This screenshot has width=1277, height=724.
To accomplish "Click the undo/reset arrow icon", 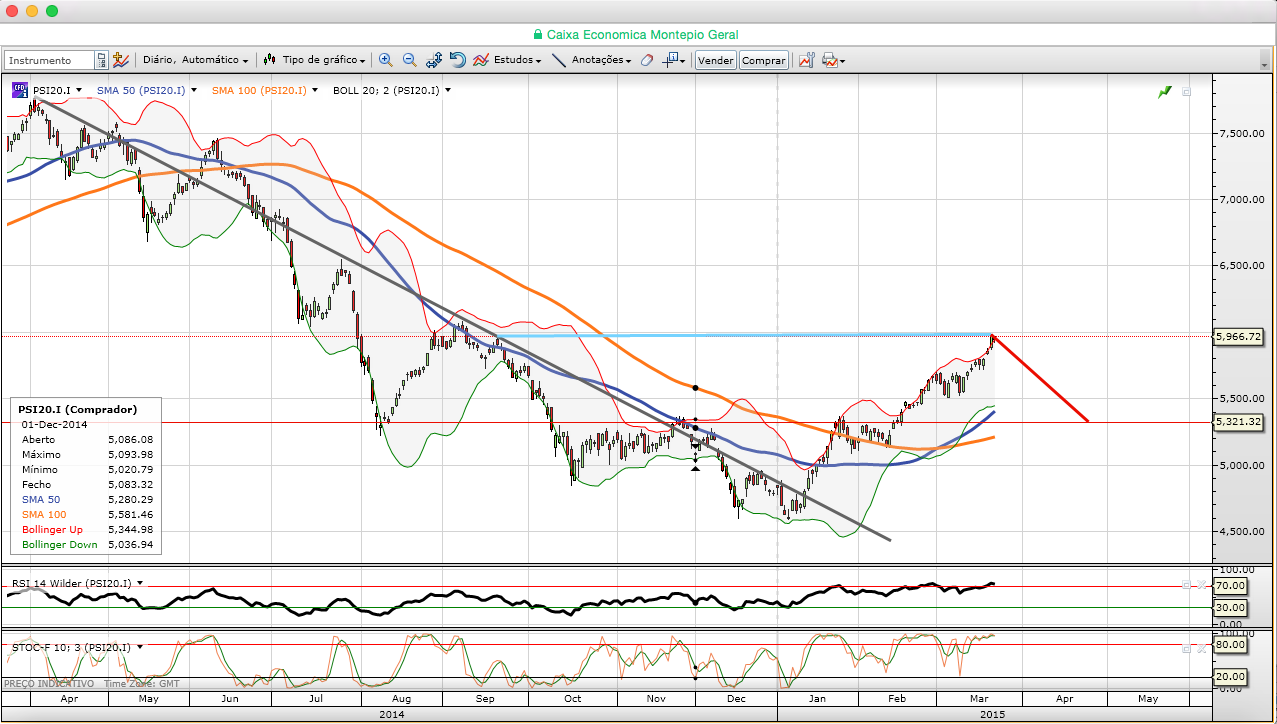I will coord(457,60).
